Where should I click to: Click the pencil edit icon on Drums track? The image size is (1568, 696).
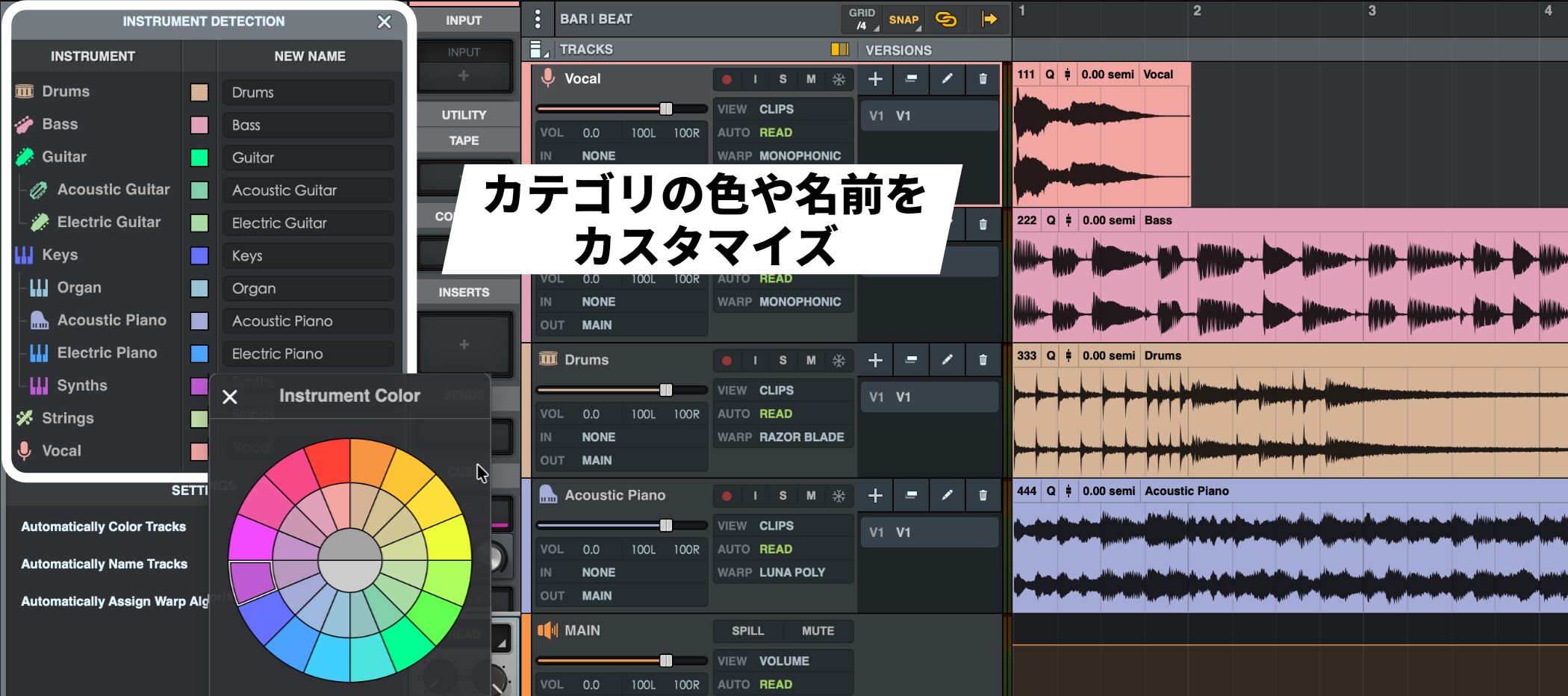947,360
